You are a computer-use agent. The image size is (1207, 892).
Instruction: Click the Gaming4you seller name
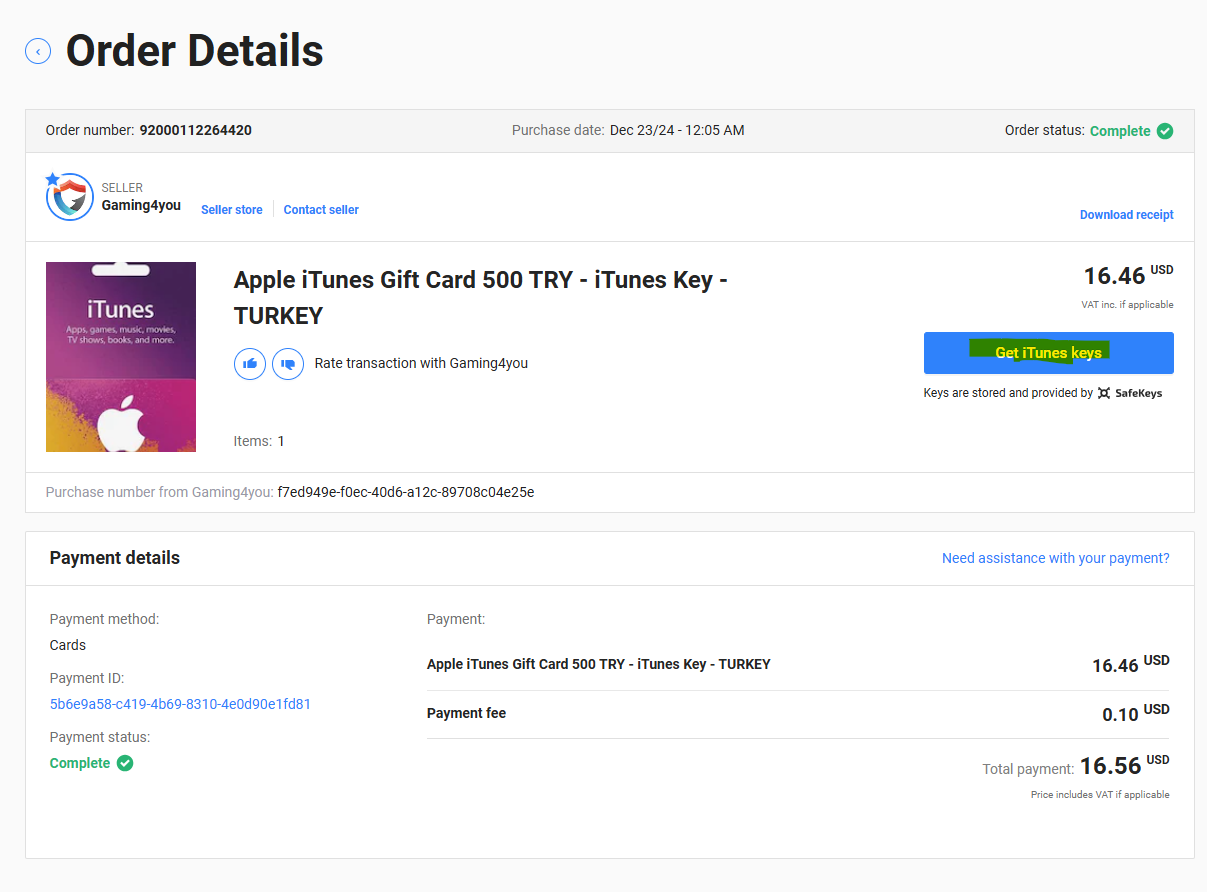pyautogui.click(x=141, y=205)
